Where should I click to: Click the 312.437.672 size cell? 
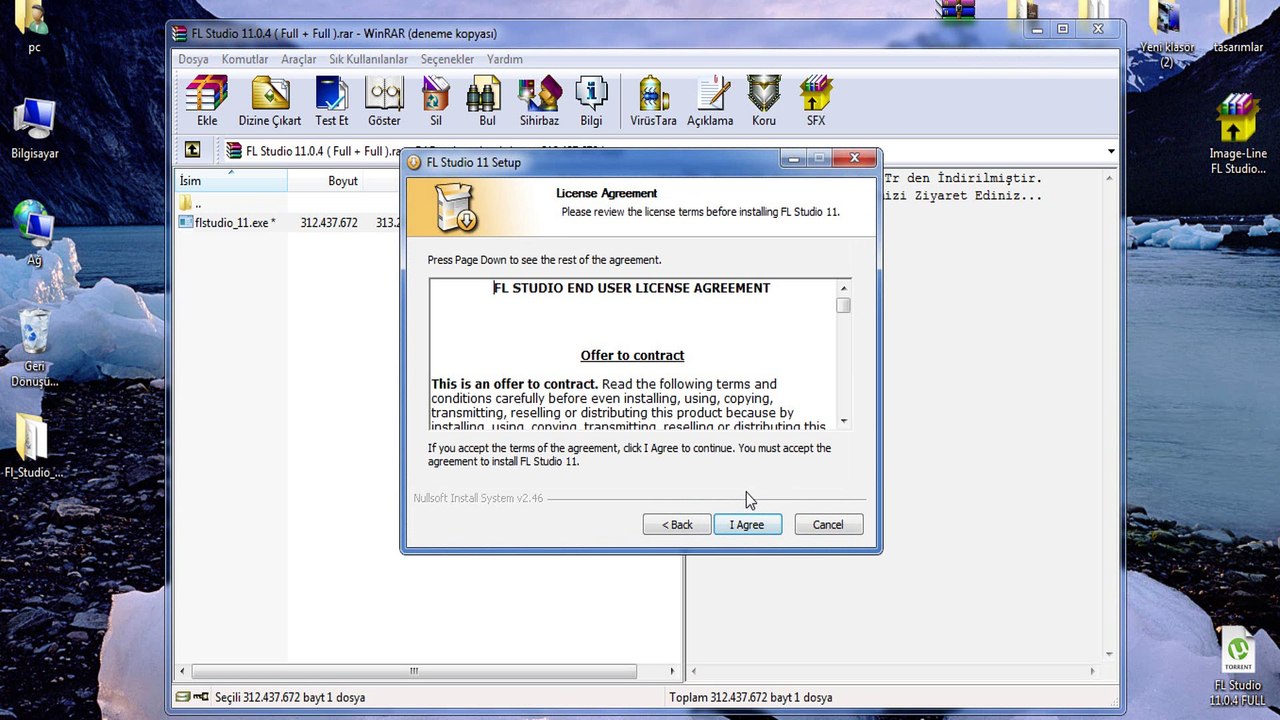329,223
